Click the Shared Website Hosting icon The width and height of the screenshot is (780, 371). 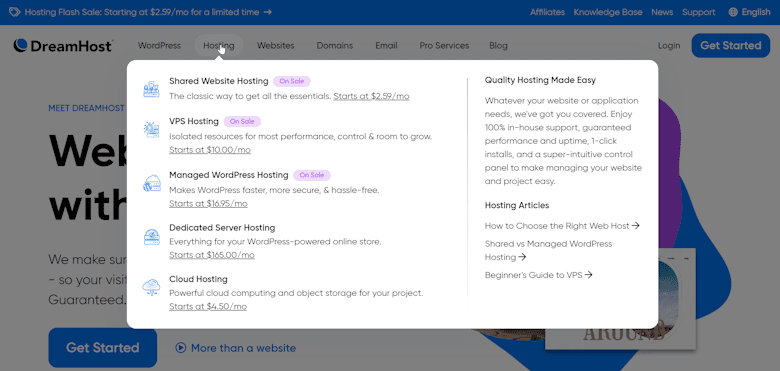[x=151, y=89]
